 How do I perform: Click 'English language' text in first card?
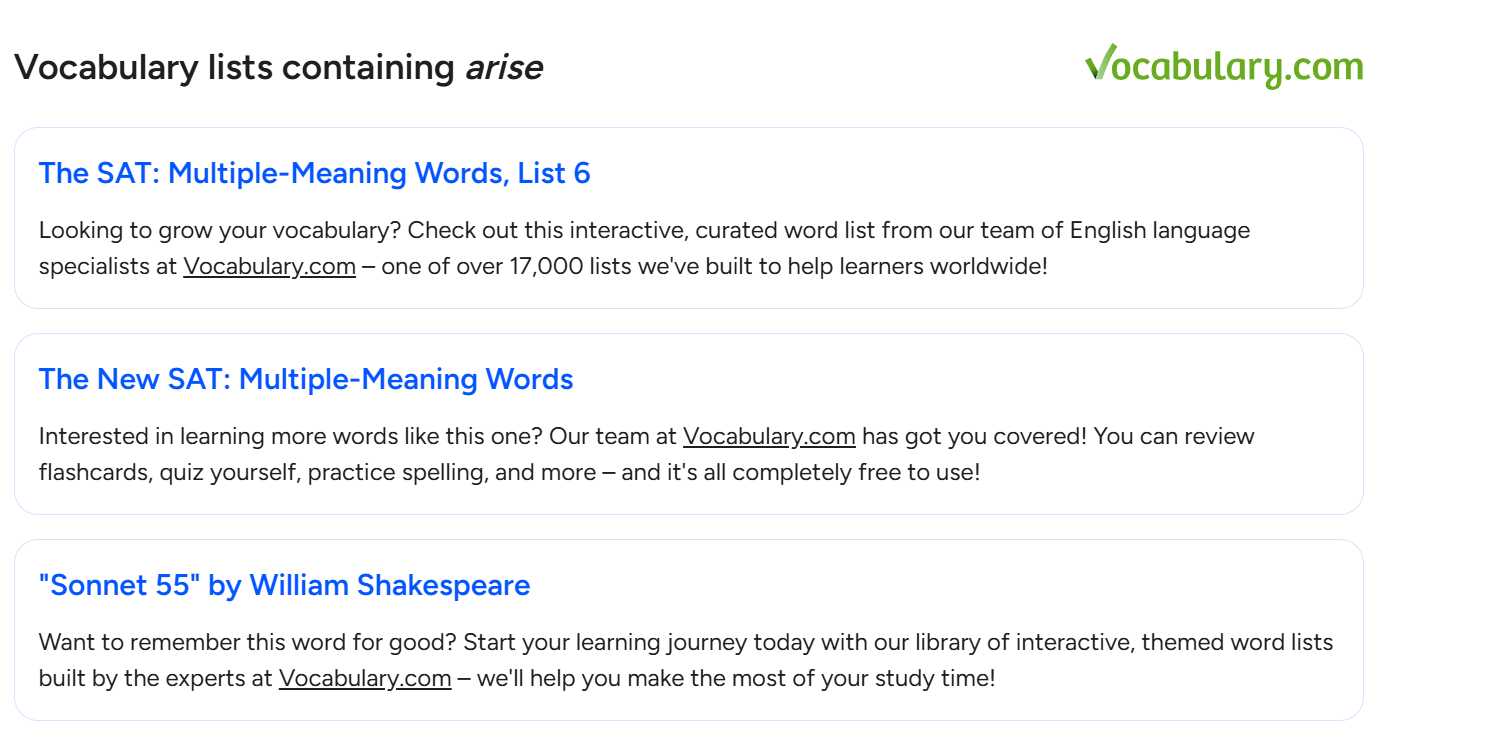(x=1160, y=231)
